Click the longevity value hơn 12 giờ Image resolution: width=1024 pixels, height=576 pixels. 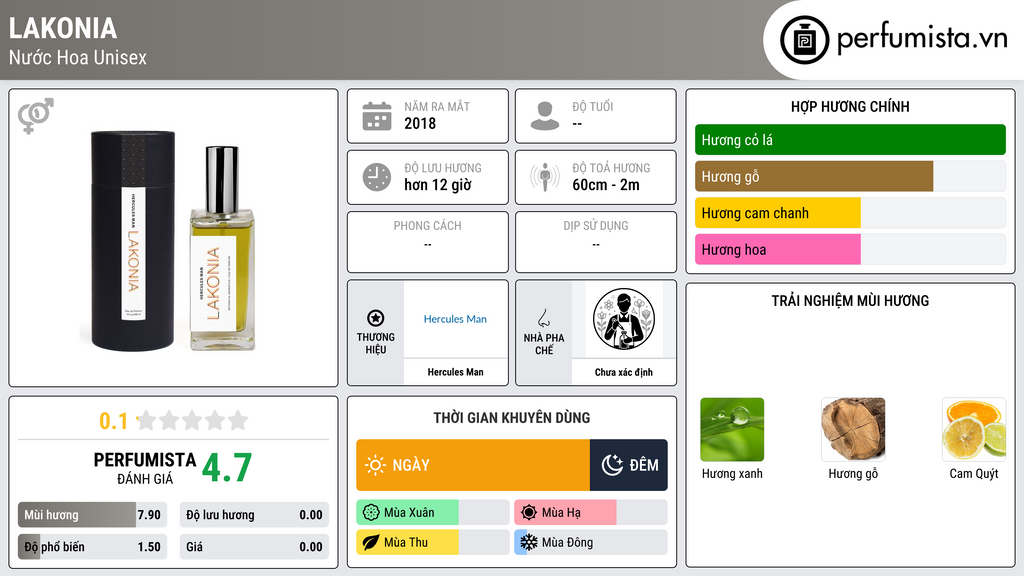click(x=438, y=185)
